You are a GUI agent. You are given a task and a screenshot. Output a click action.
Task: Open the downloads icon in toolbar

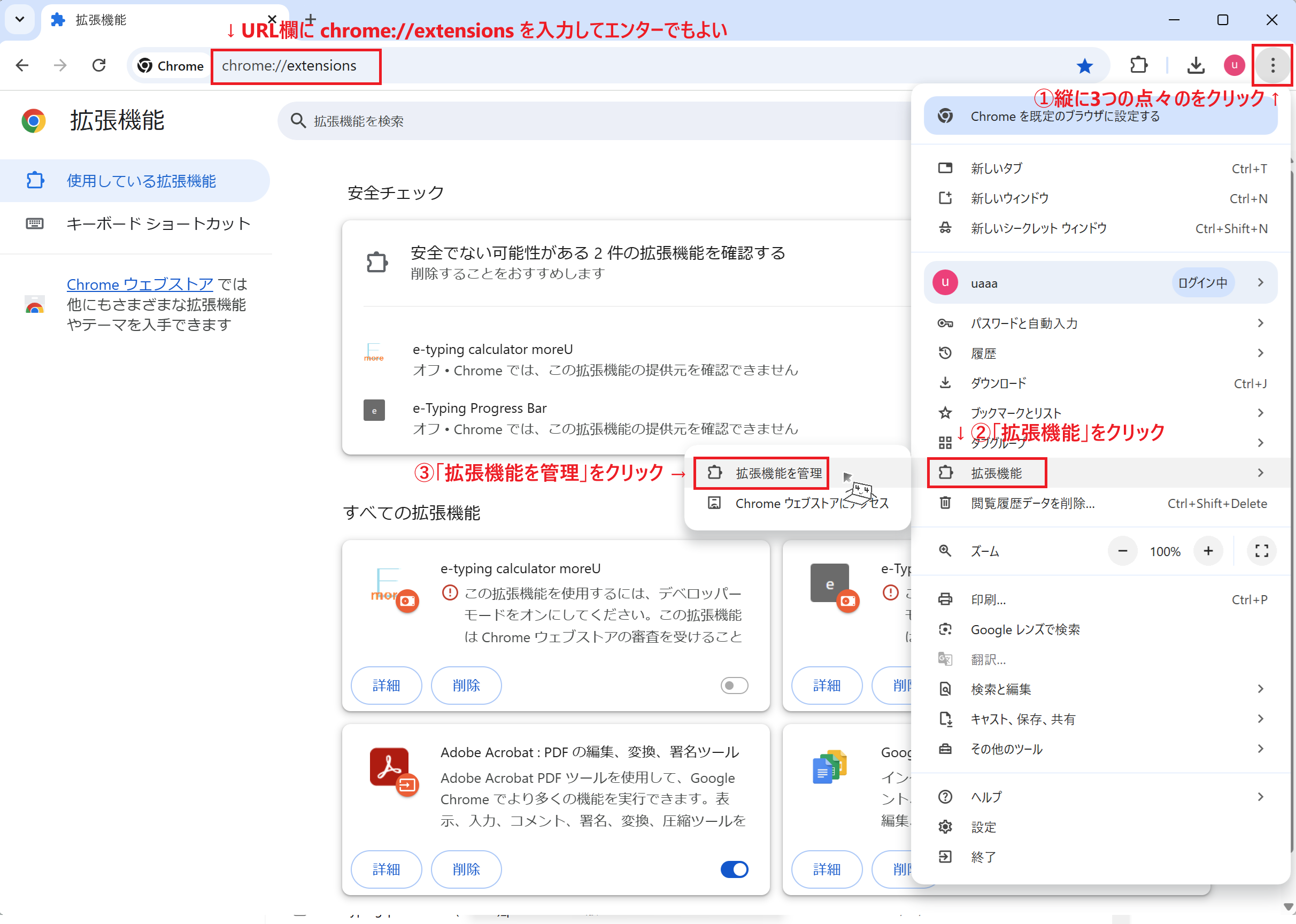pos(1196,66)
